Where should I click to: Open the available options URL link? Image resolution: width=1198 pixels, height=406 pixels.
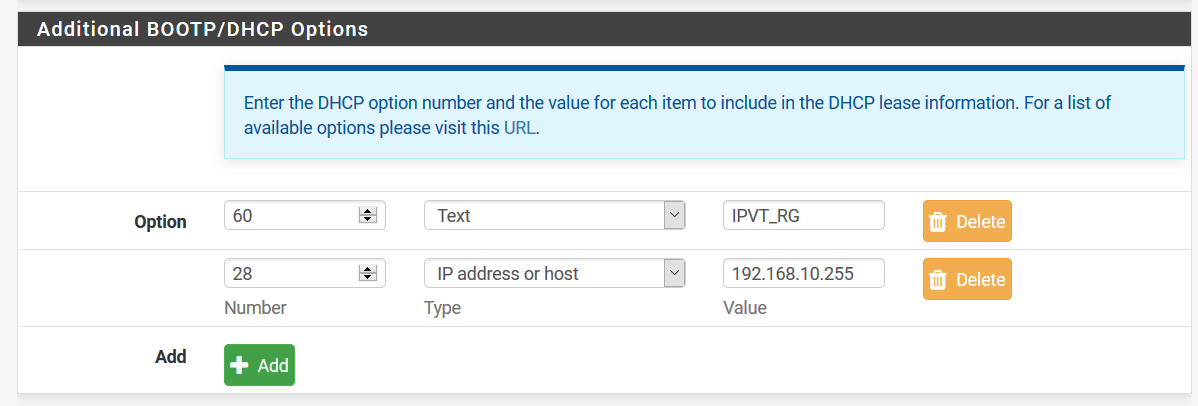(x=519, y=128)
